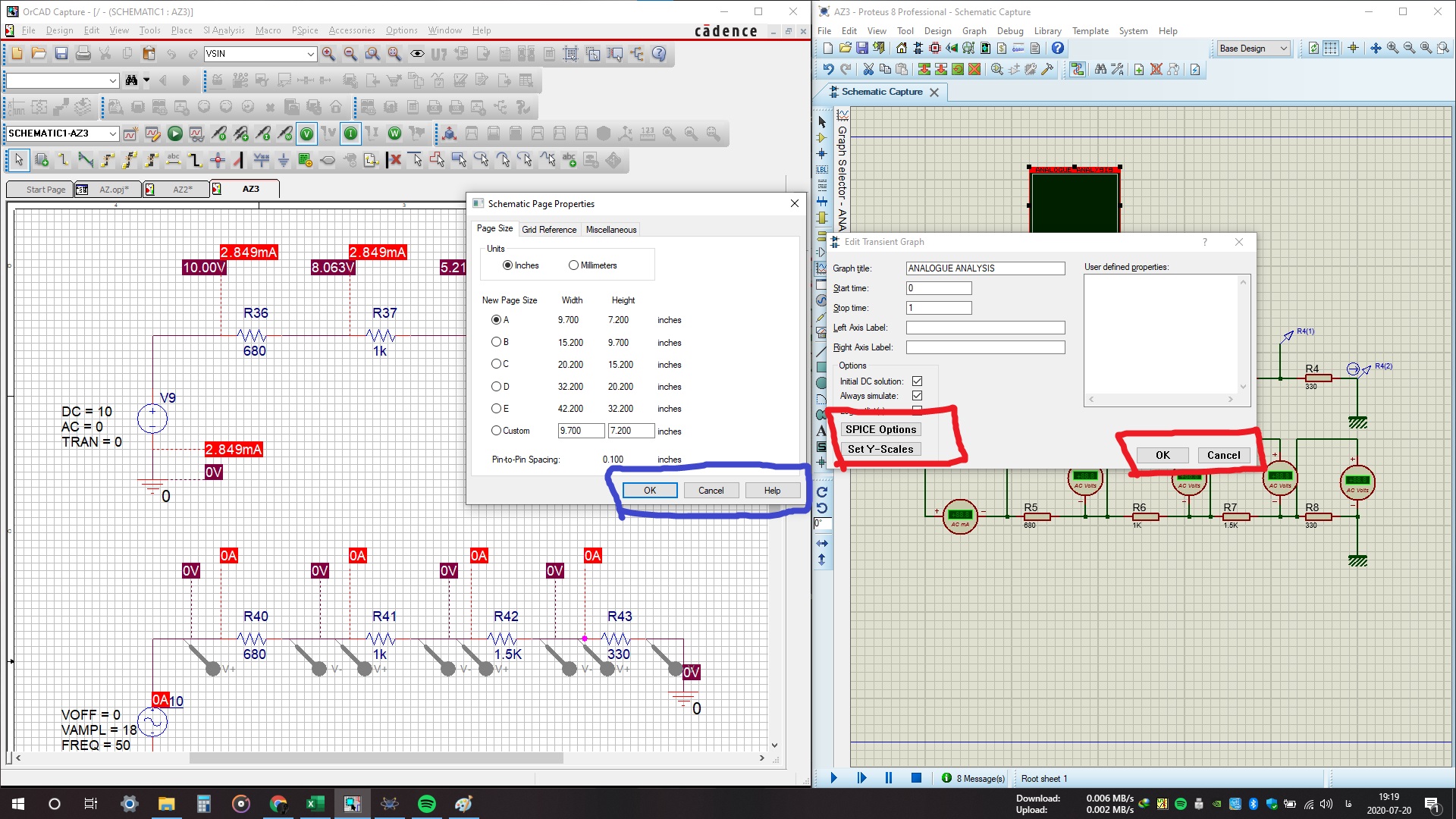Switch to the Grid Reference tab
This screenshot has width=1456, height=819.
(549, 230)
